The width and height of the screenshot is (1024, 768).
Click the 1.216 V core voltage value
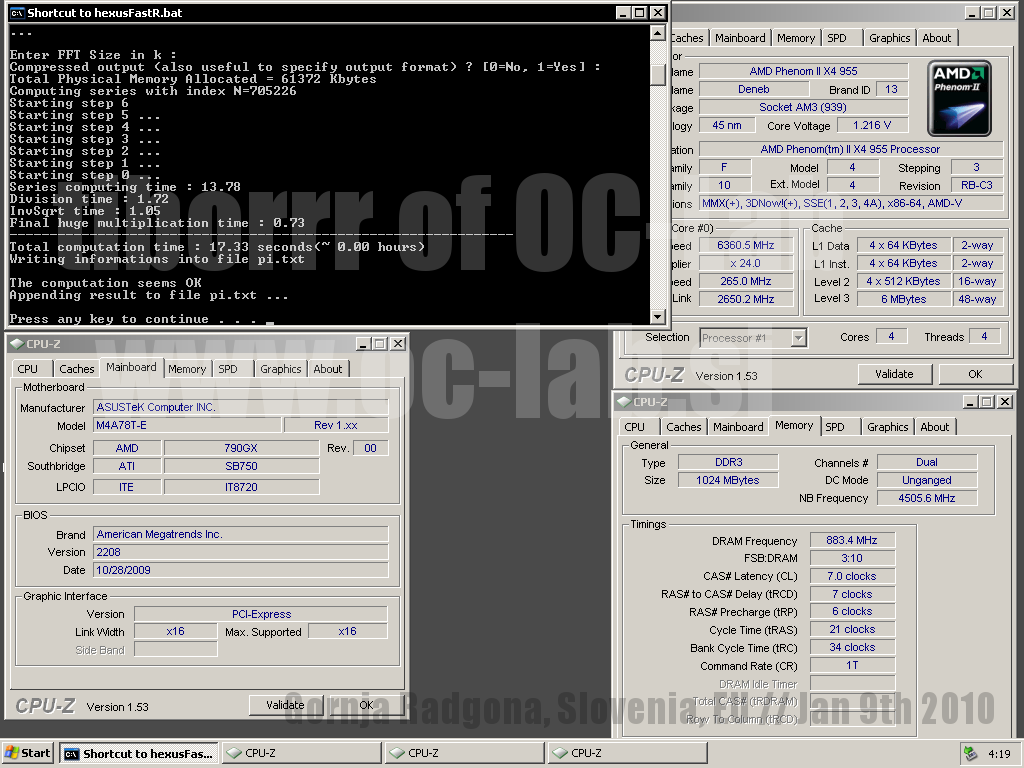coord(872,125)
